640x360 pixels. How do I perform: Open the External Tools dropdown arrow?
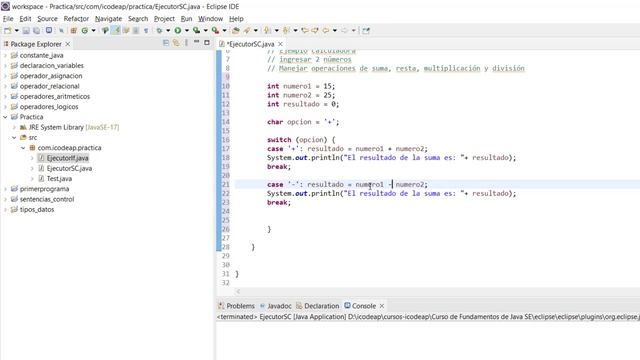click(224, 31)
